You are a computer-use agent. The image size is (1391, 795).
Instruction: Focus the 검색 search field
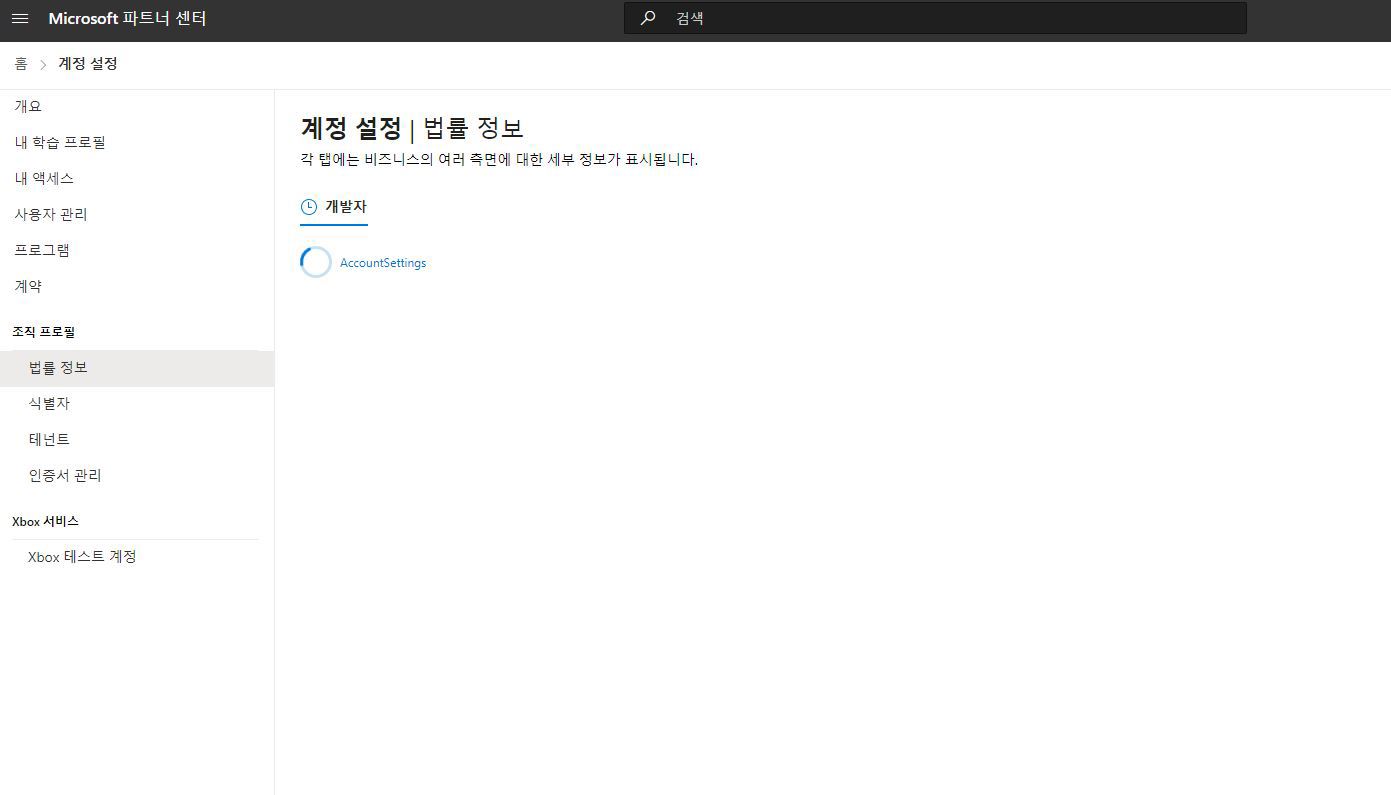pyautogui.click(x=935, y=18)
